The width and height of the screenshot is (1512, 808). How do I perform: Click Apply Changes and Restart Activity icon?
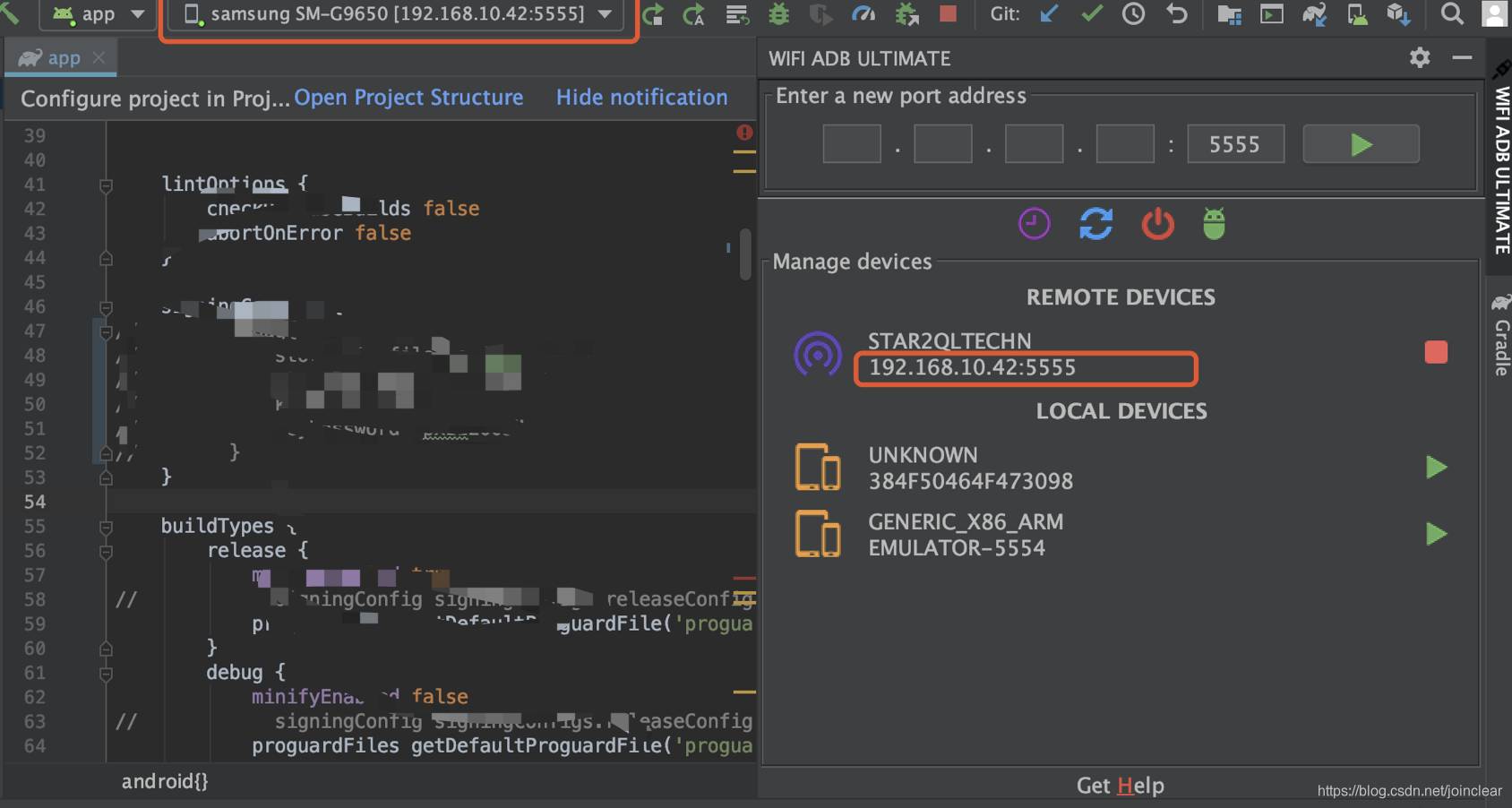coord(653,14)
